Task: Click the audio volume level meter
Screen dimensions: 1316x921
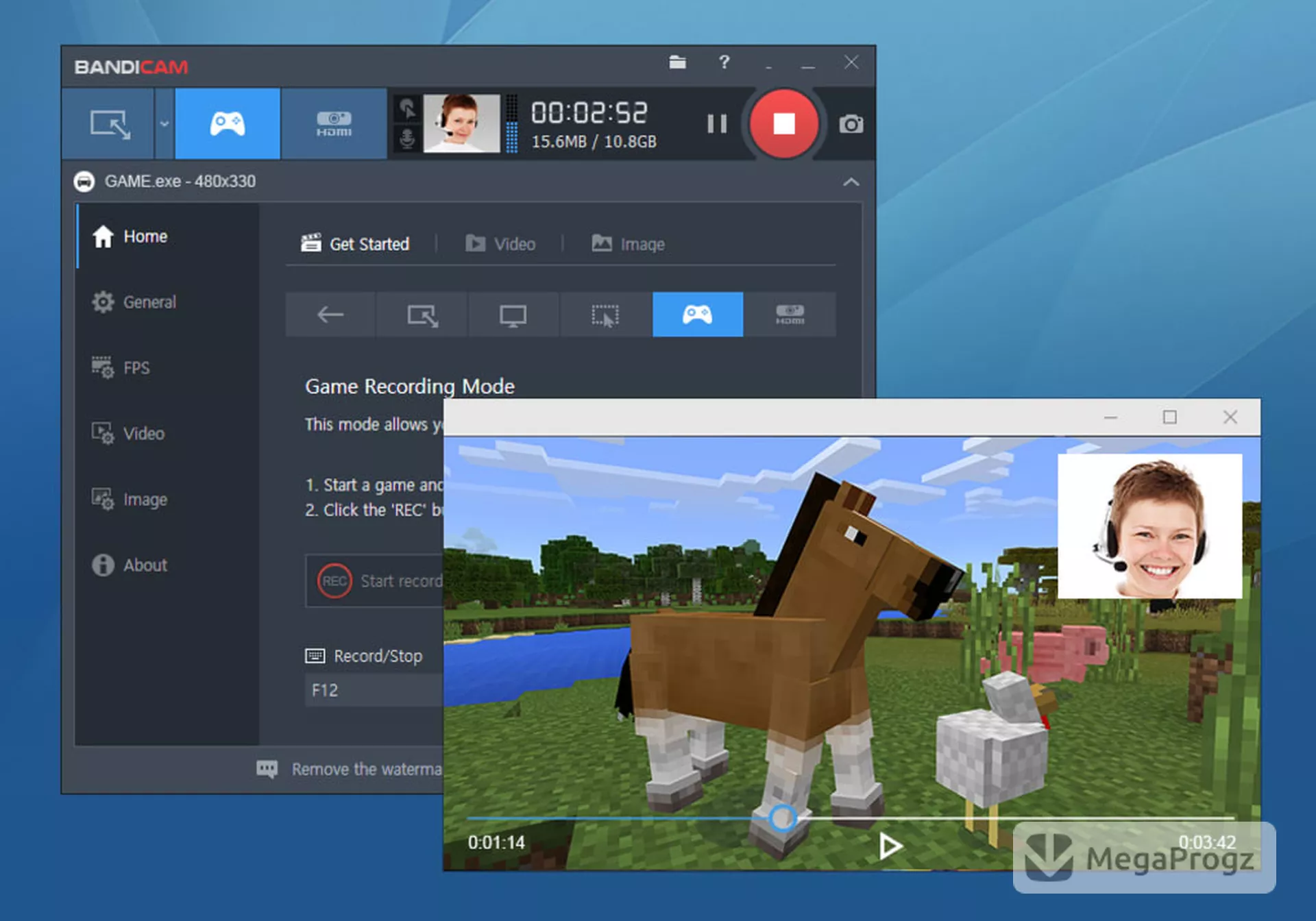Action: pos(511,124)
